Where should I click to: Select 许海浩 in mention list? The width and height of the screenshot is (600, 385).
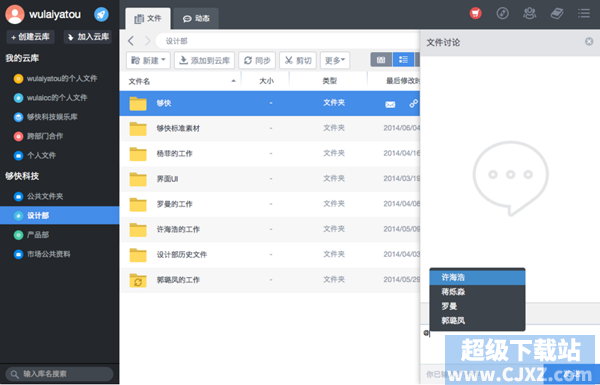tap(477, 277)
